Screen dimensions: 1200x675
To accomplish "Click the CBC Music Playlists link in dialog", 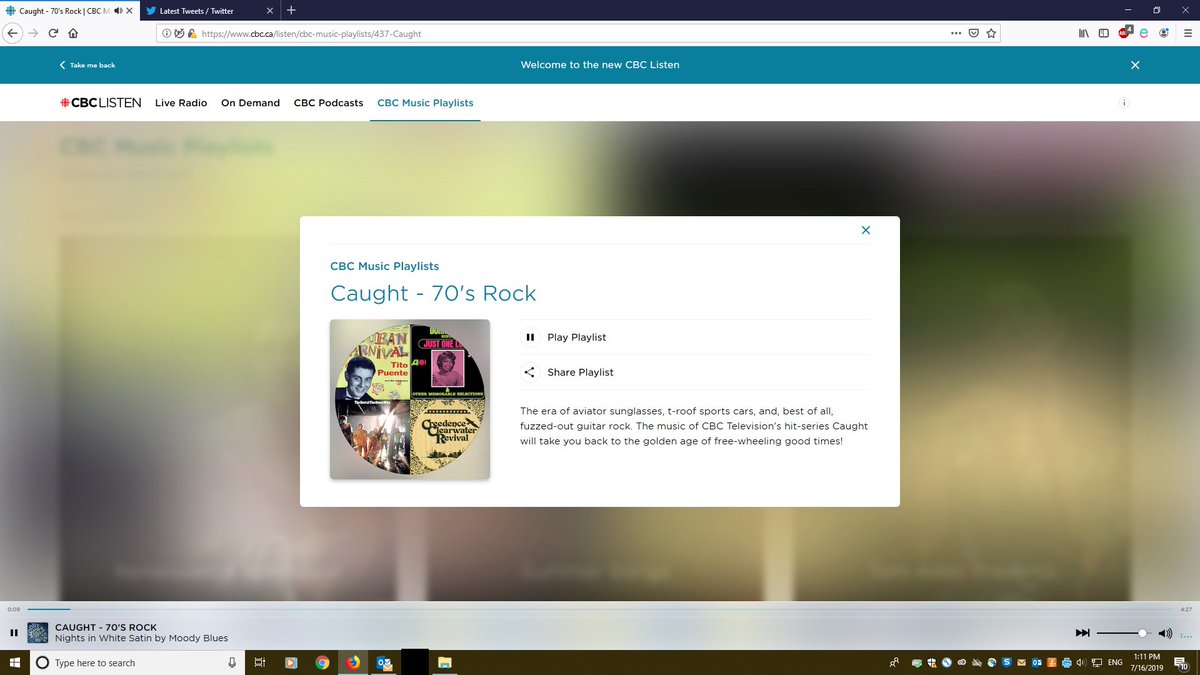I will tap(385, 266).
